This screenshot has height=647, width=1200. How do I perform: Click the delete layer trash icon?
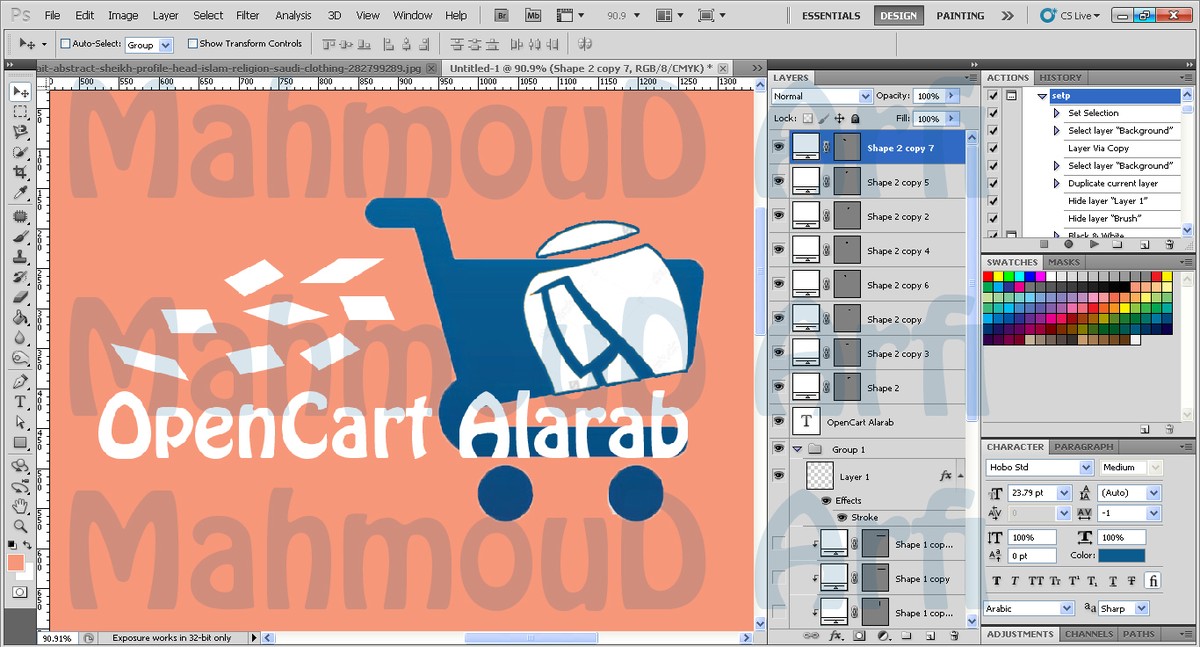click(954, 636)
